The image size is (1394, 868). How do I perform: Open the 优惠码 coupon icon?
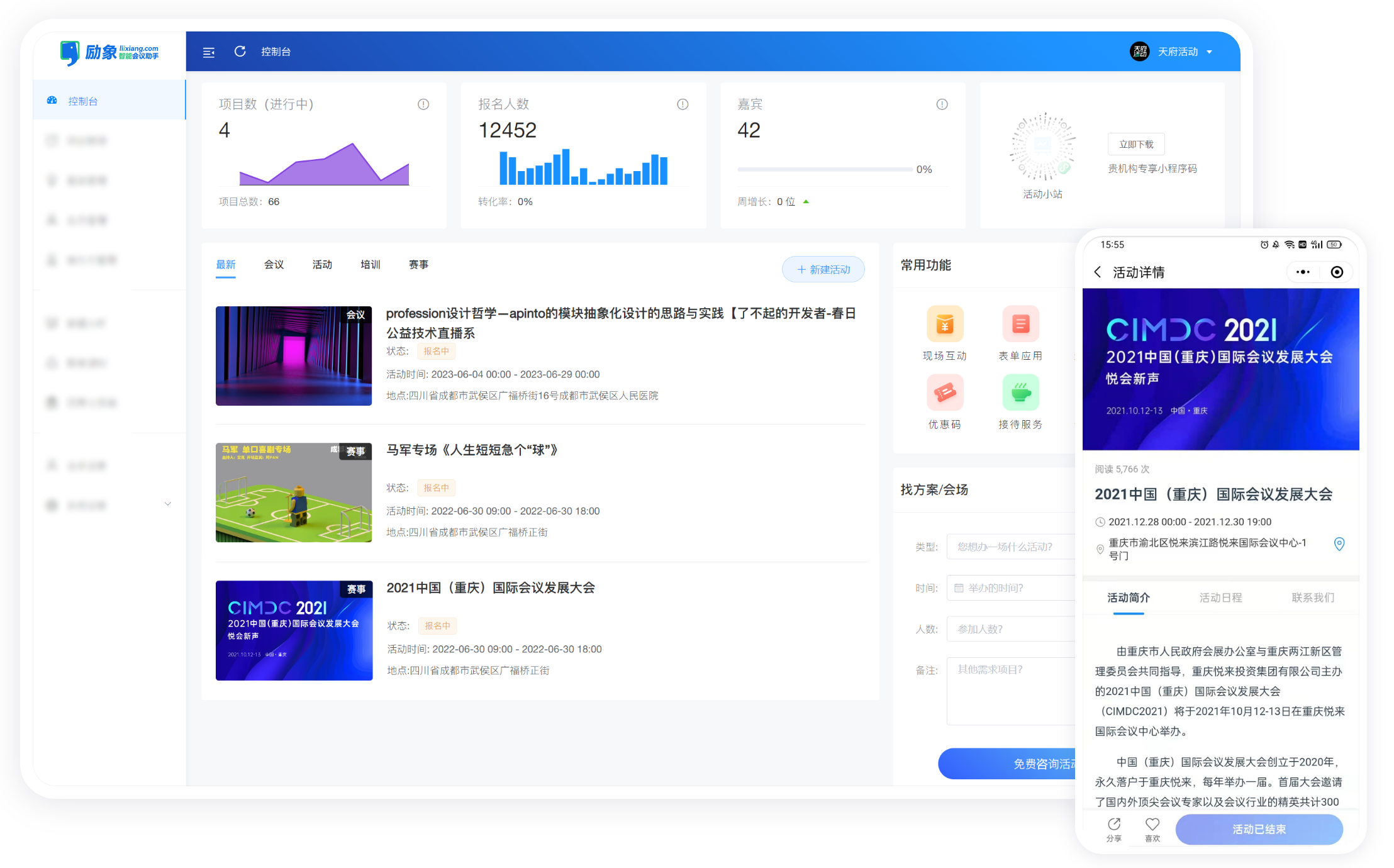944,392
